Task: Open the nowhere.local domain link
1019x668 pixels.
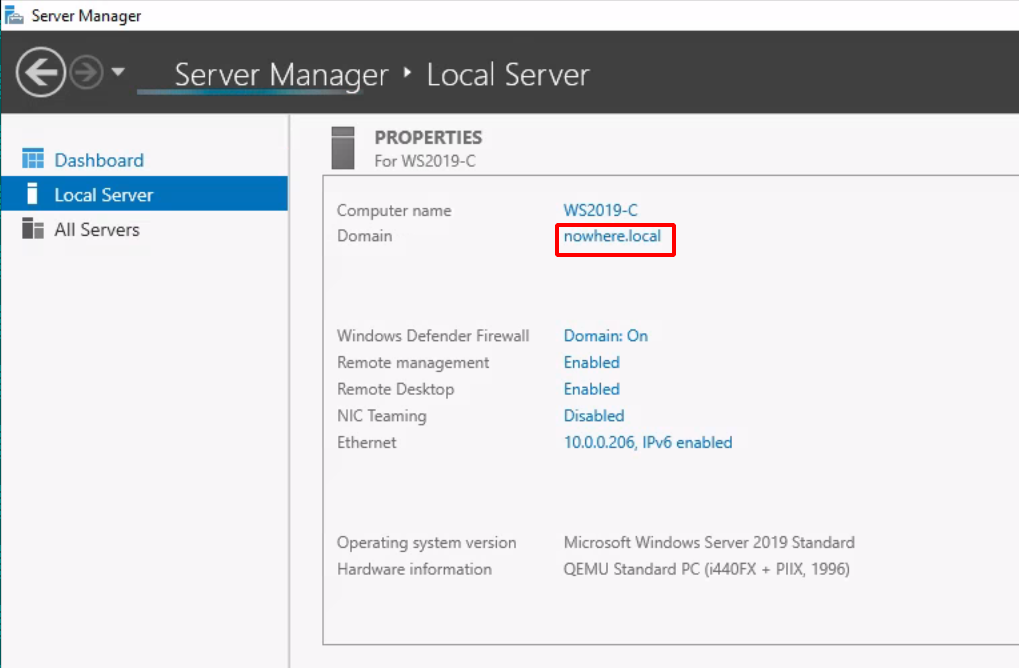Action: point(612,236)
